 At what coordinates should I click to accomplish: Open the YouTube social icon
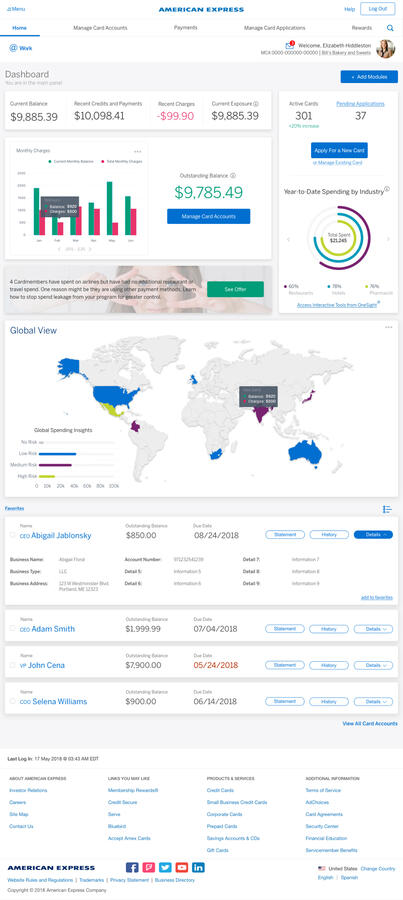pos(181,867)
